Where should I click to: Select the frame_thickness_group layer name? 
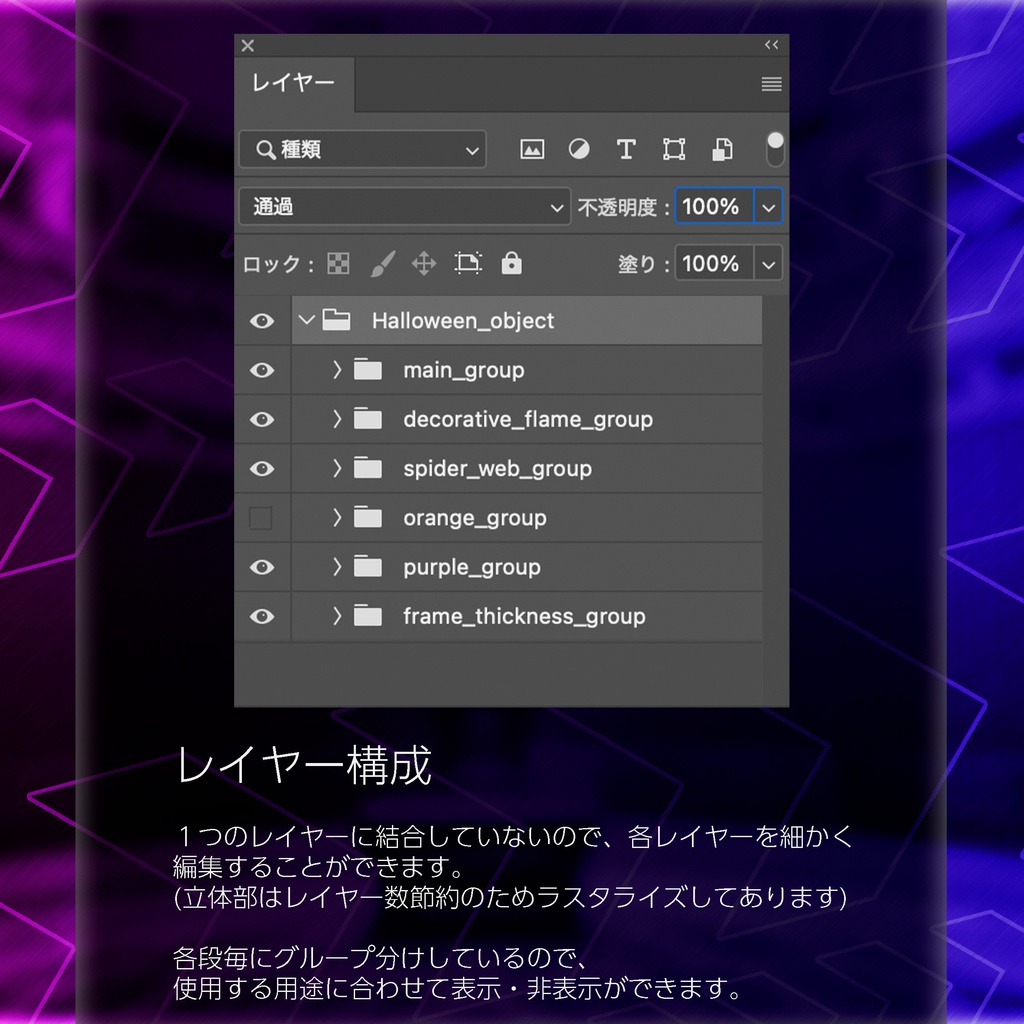point(524,616)
